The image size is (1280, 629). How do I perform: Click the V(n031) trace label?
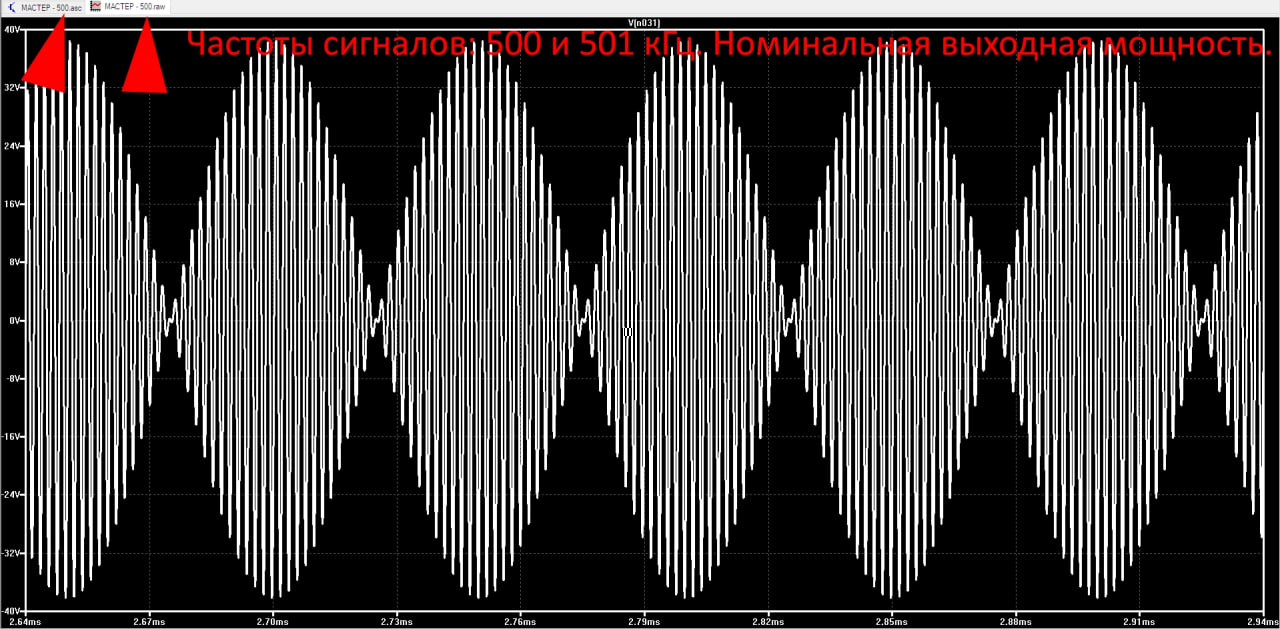coord(643,22)
